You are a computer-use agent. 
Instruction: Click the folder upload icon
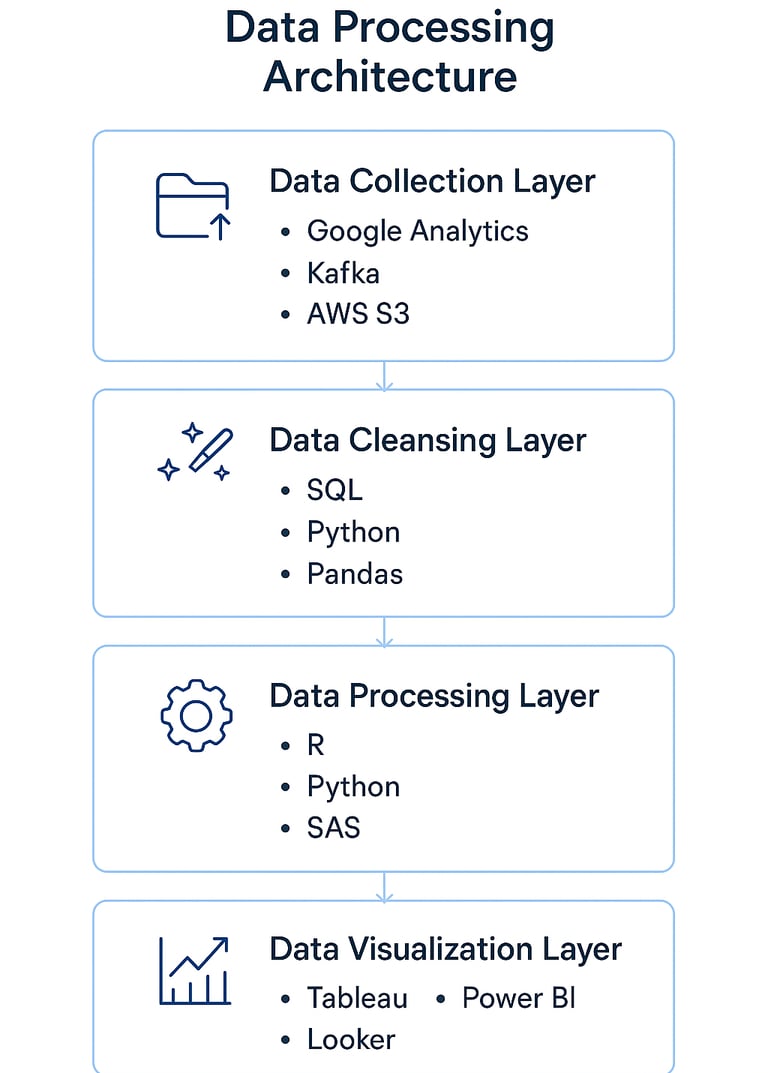[193, 207]
